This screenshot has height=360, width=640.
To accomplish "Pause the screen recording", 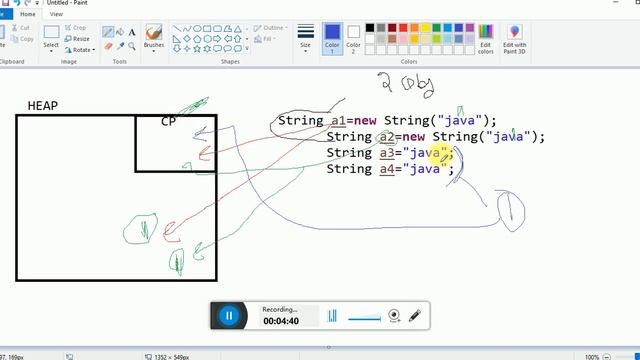I will [x=229, y=316].
